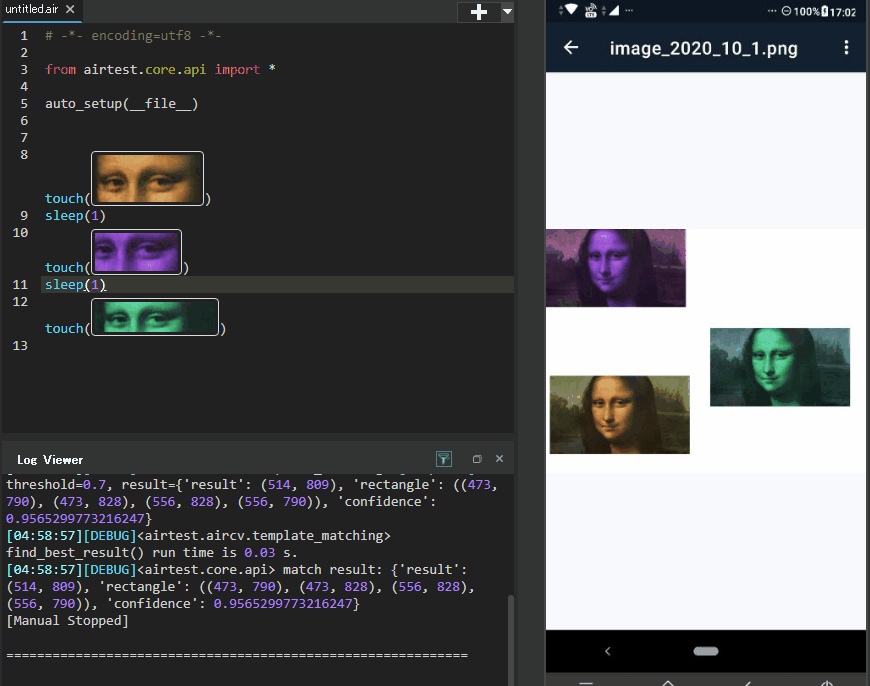
Task: Open the three-dot overflow menu on the device
Action: [x=846, y=46]
